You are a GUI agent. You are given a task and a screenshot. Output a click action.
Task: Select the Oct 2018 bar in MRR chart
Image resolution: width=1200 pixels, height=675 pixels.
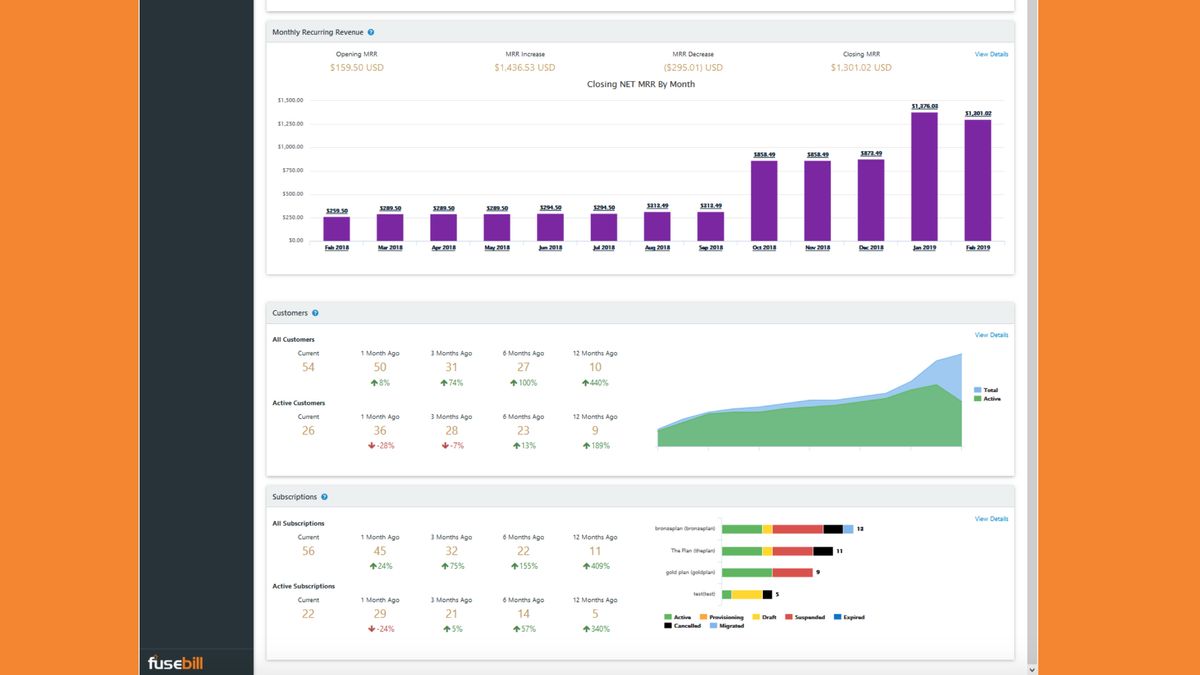click(x=764, y=201)
